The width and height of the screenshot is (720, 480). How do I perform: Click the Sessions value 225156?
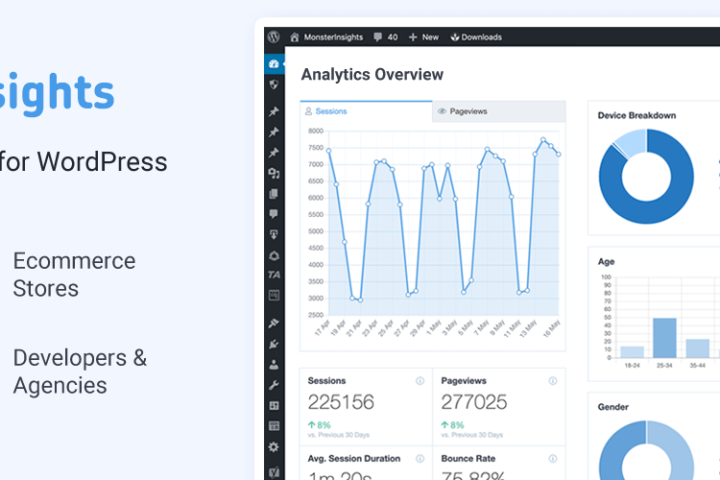click(x=341, y=402)
